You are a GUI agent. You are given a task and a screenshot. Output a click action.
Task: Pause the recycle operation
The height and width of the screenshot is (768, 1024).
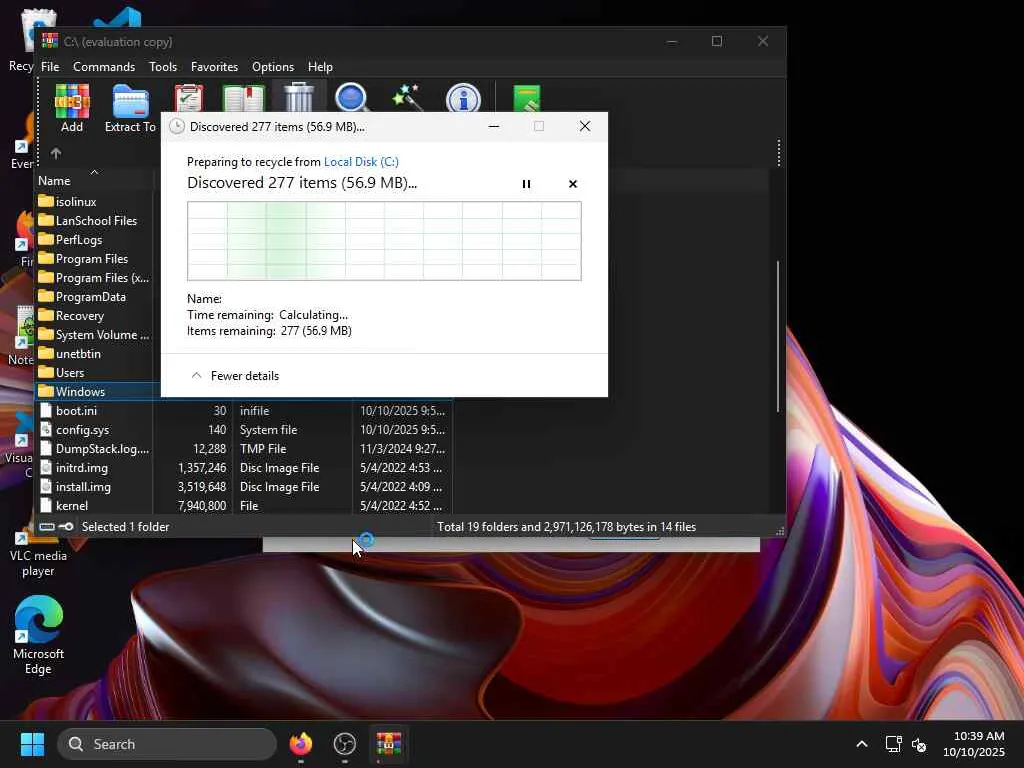click(x=526, y=184)
